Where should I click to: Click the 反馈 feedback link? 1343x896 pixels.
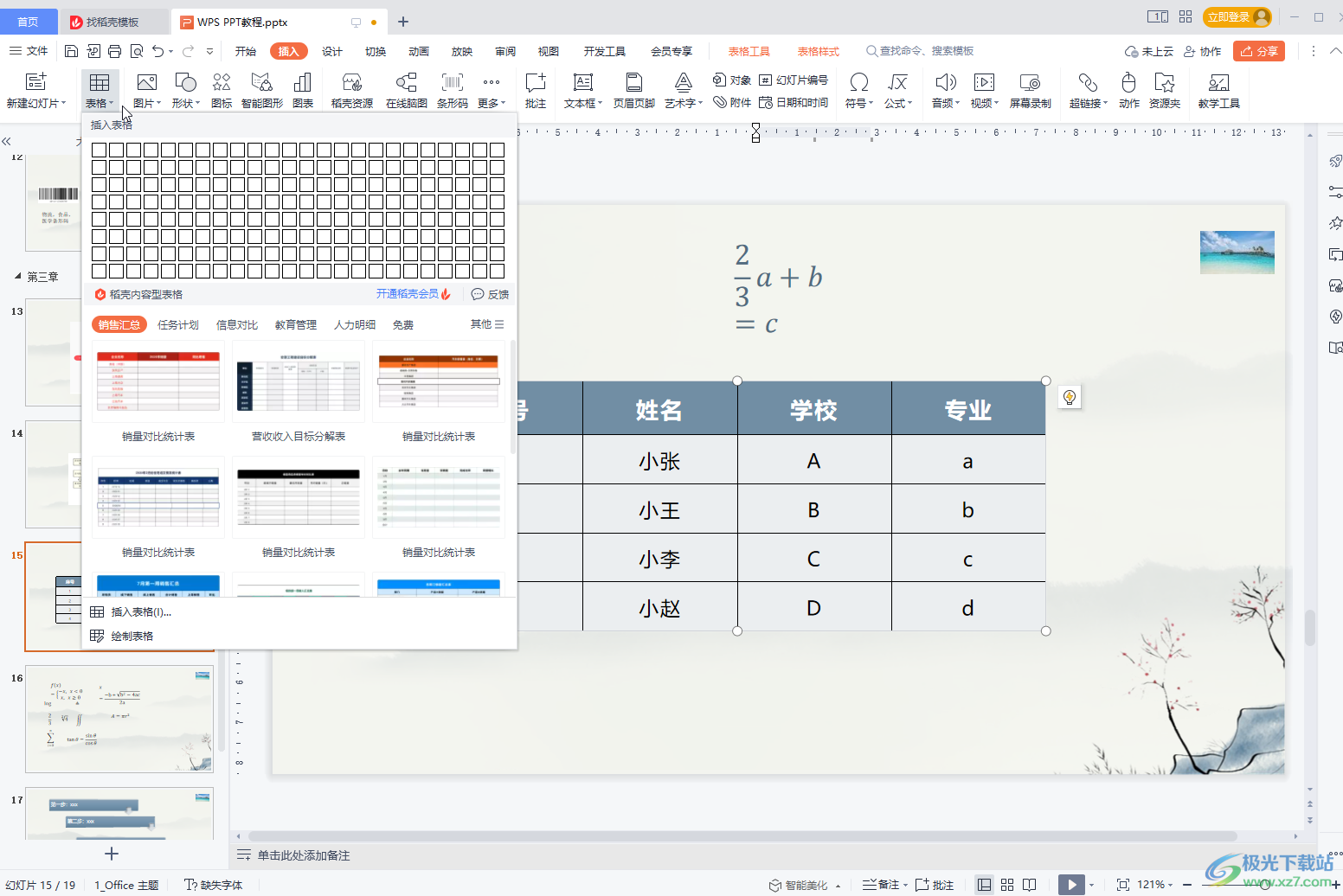490,294
